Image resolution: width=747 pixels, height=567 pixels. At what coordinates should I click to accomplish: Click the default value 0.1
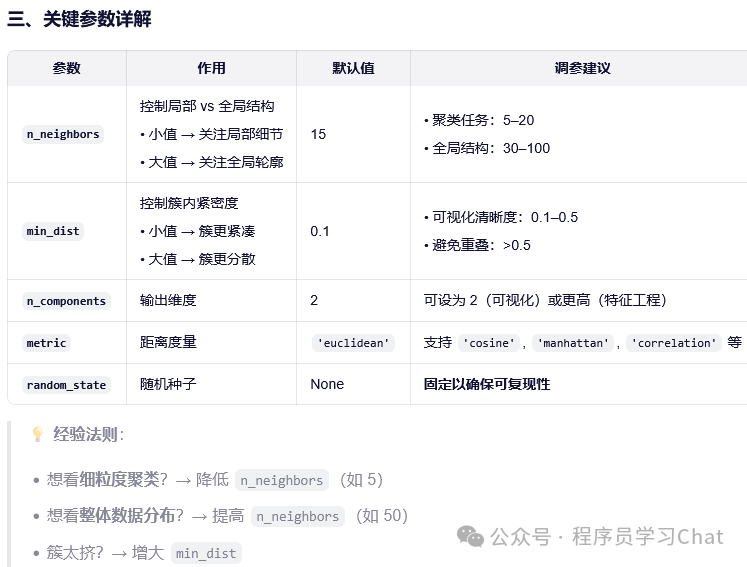(x=320, y=232)
